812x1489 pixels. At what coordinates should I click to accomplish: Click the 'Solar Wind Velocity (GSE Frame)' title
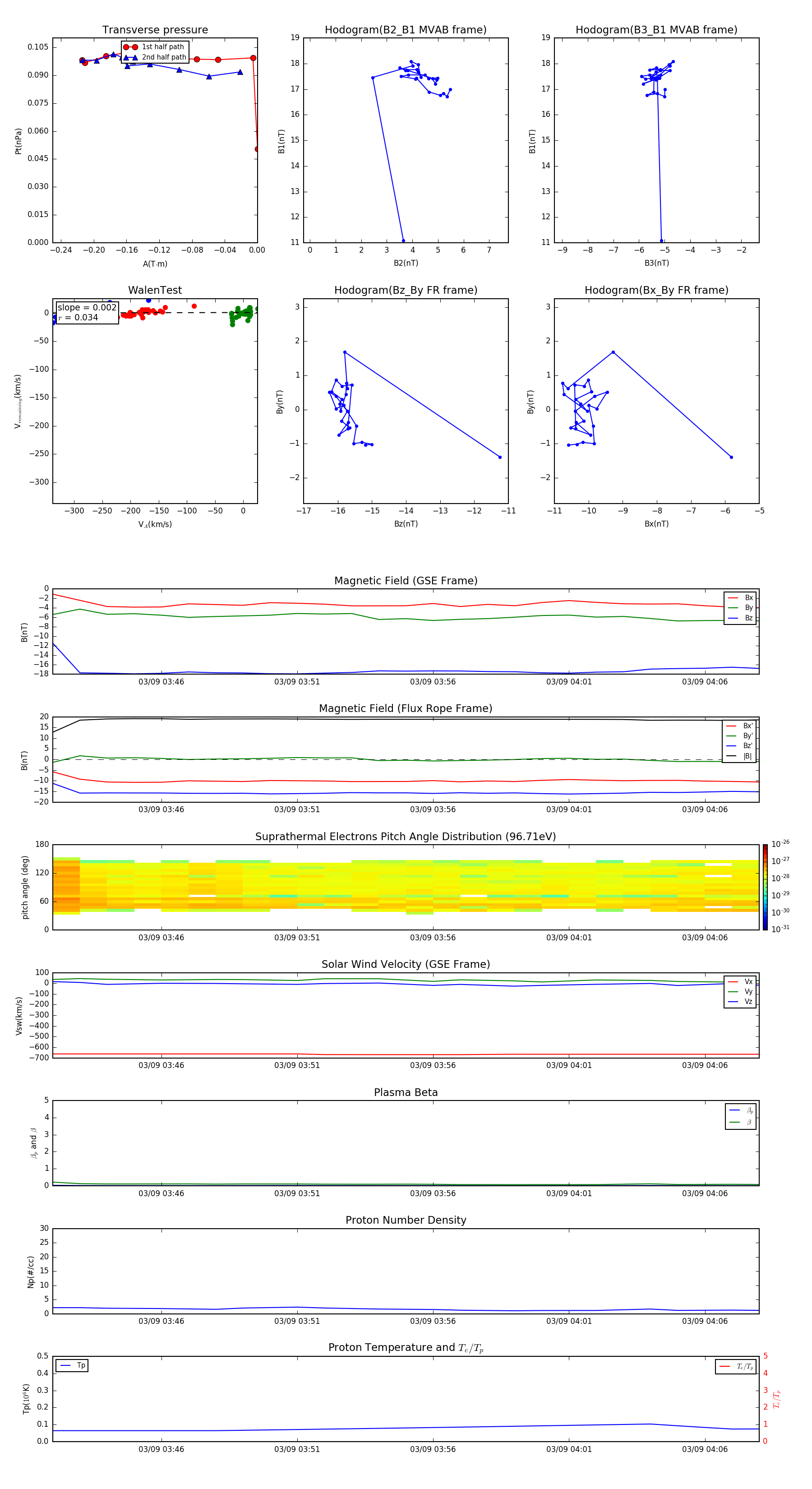(406, 965)
